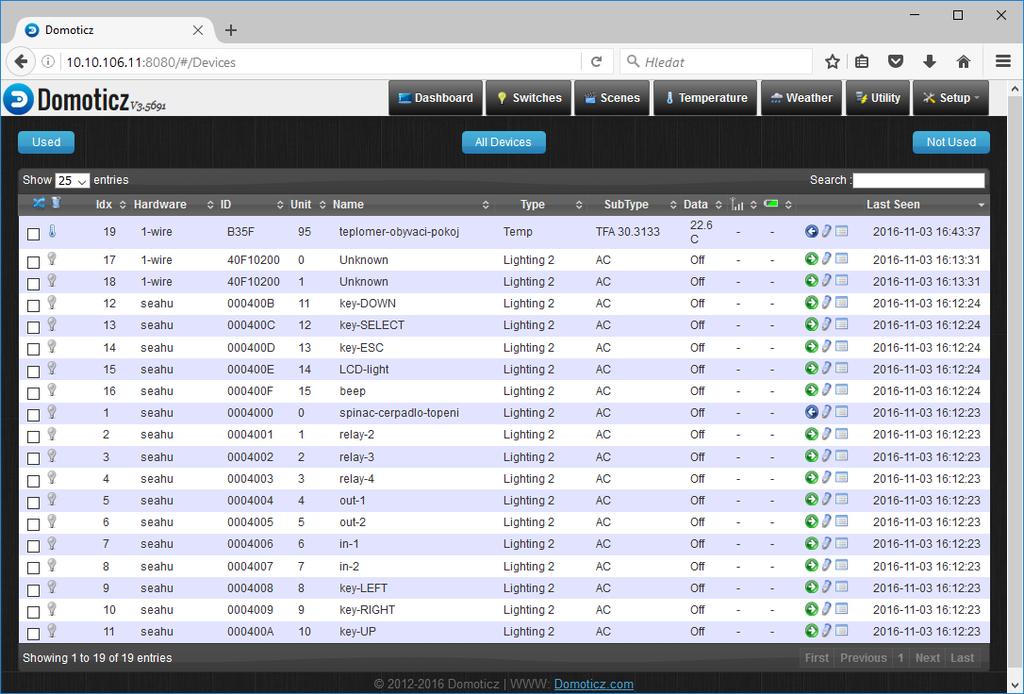
Task: Click rename pencil icon for out-2
Action: click(826, 522)
